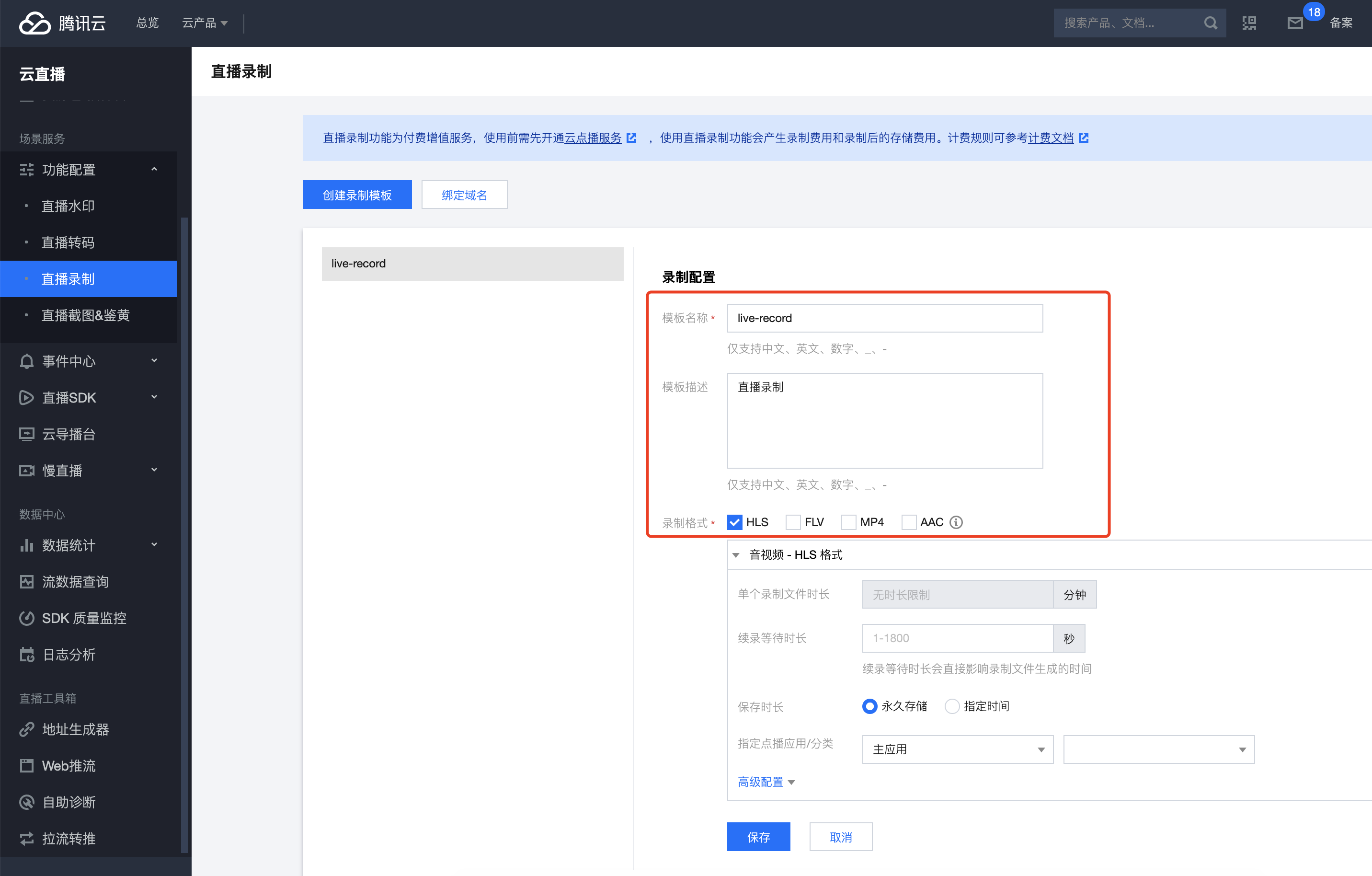This screenshot has height=876, width=1372.
Task: Select the live-record template row
Action: tap(472, 263)
